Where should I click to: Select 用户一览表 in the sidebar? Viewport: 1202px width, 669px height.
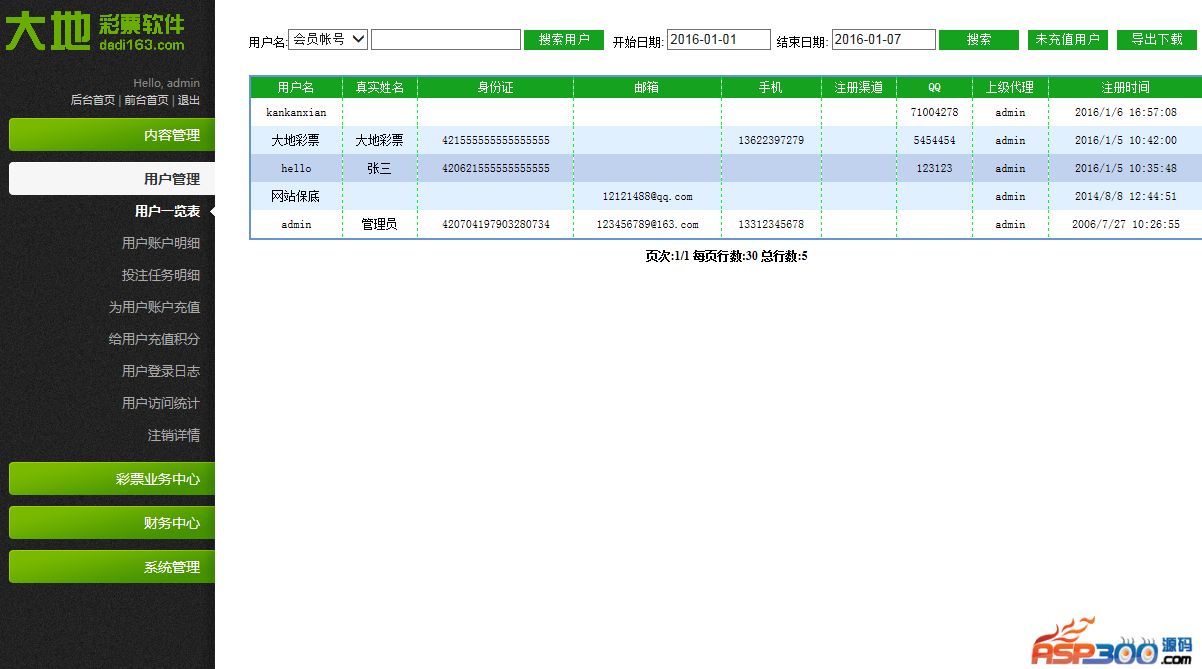(x=167, y=211)
